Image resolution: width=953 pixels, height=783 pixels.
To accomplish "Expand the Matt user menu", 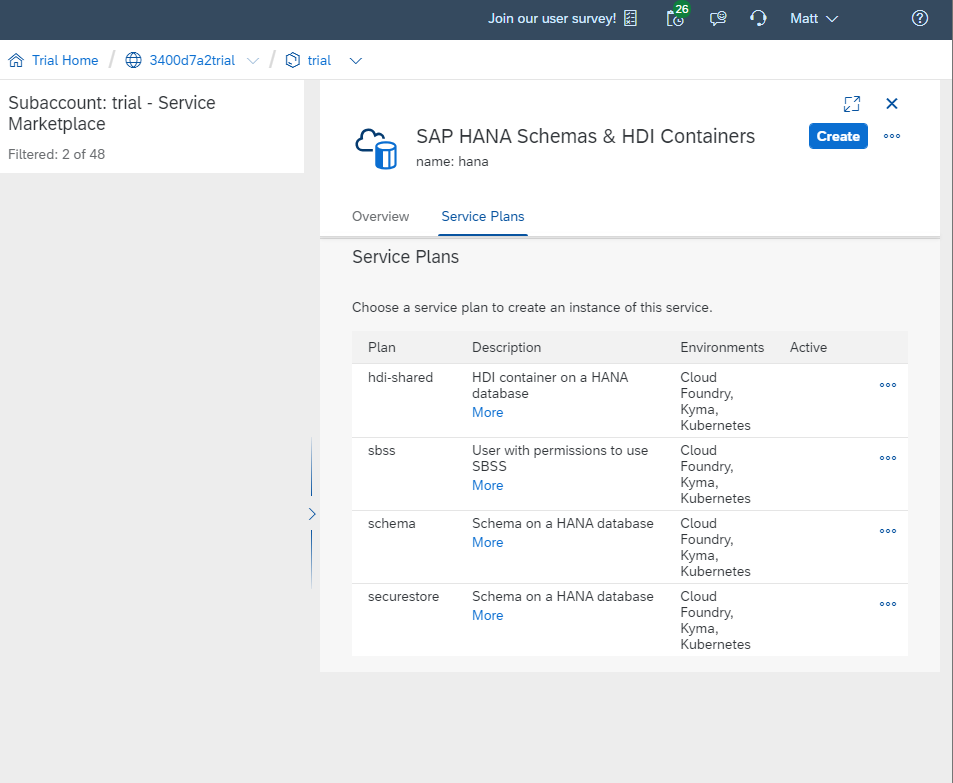I will (814, 18).
